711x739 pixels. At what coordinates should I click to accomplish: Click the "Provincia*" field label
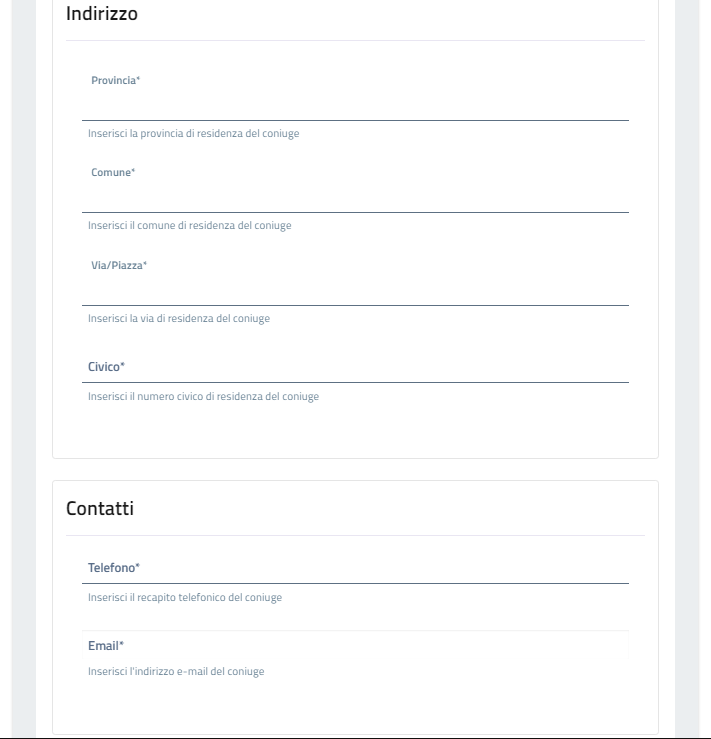[x=115, y=80]
